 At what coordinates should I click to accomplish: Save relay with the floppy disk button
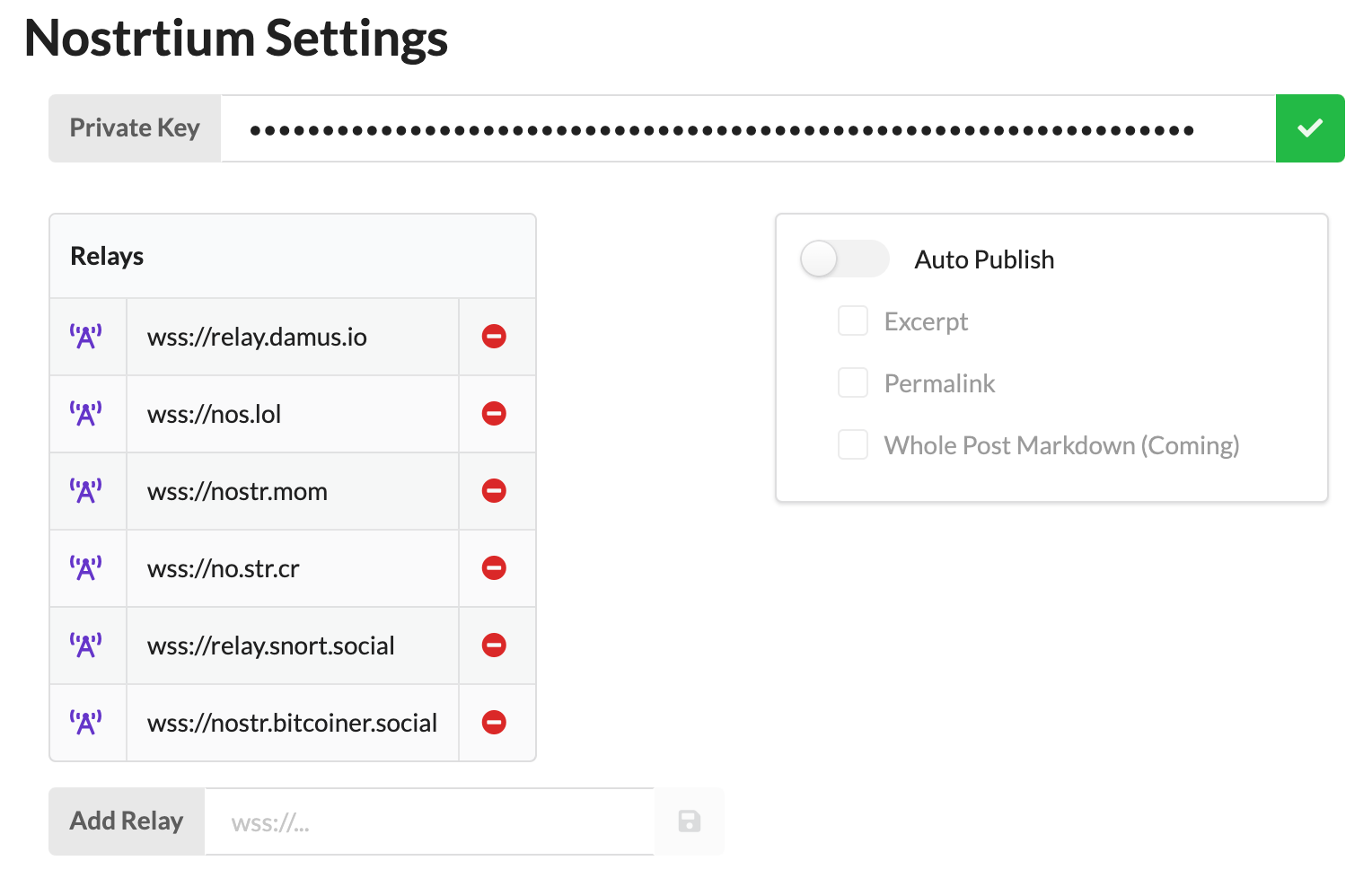pos(689,821)
